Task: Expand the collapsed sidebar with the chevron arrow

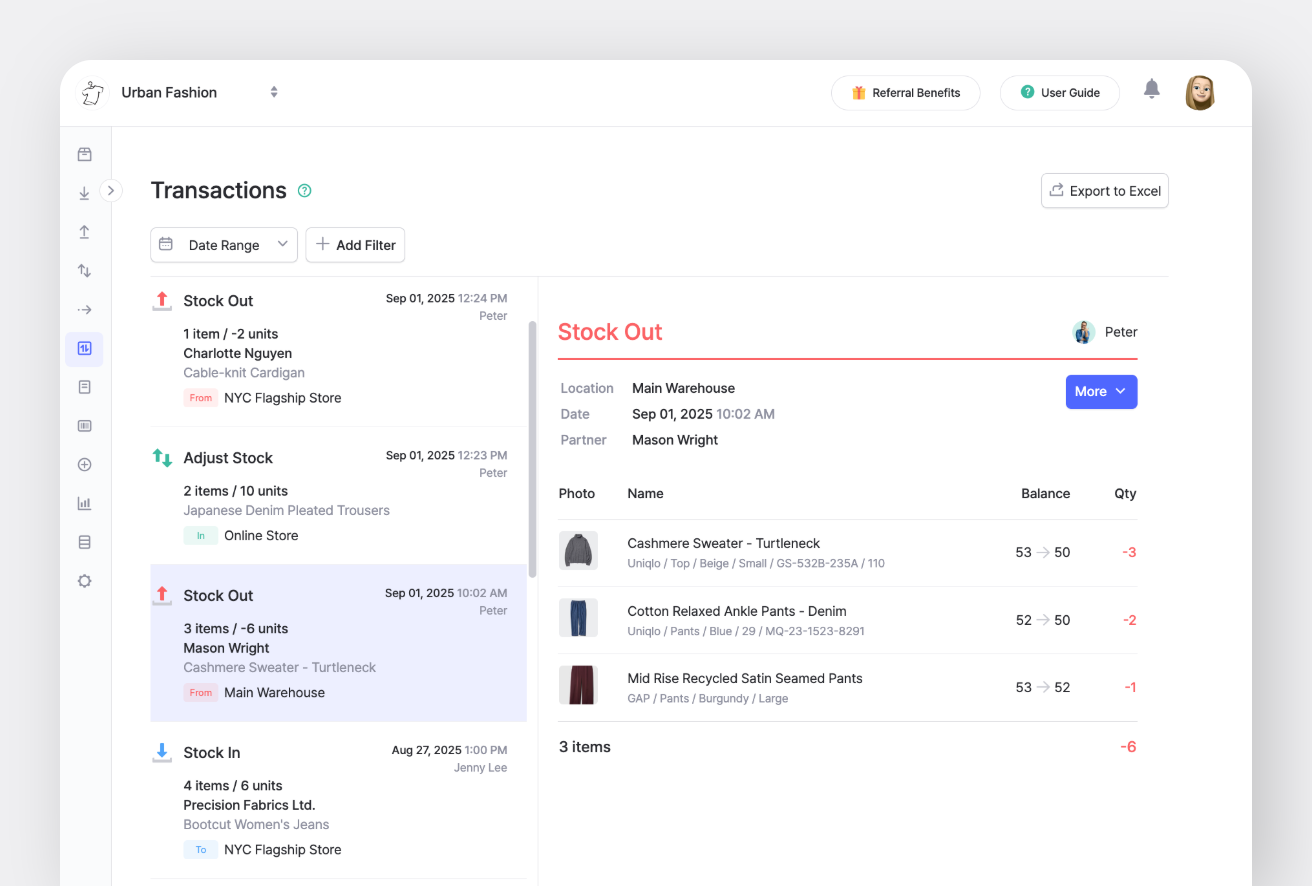Action: click(110, 190)
